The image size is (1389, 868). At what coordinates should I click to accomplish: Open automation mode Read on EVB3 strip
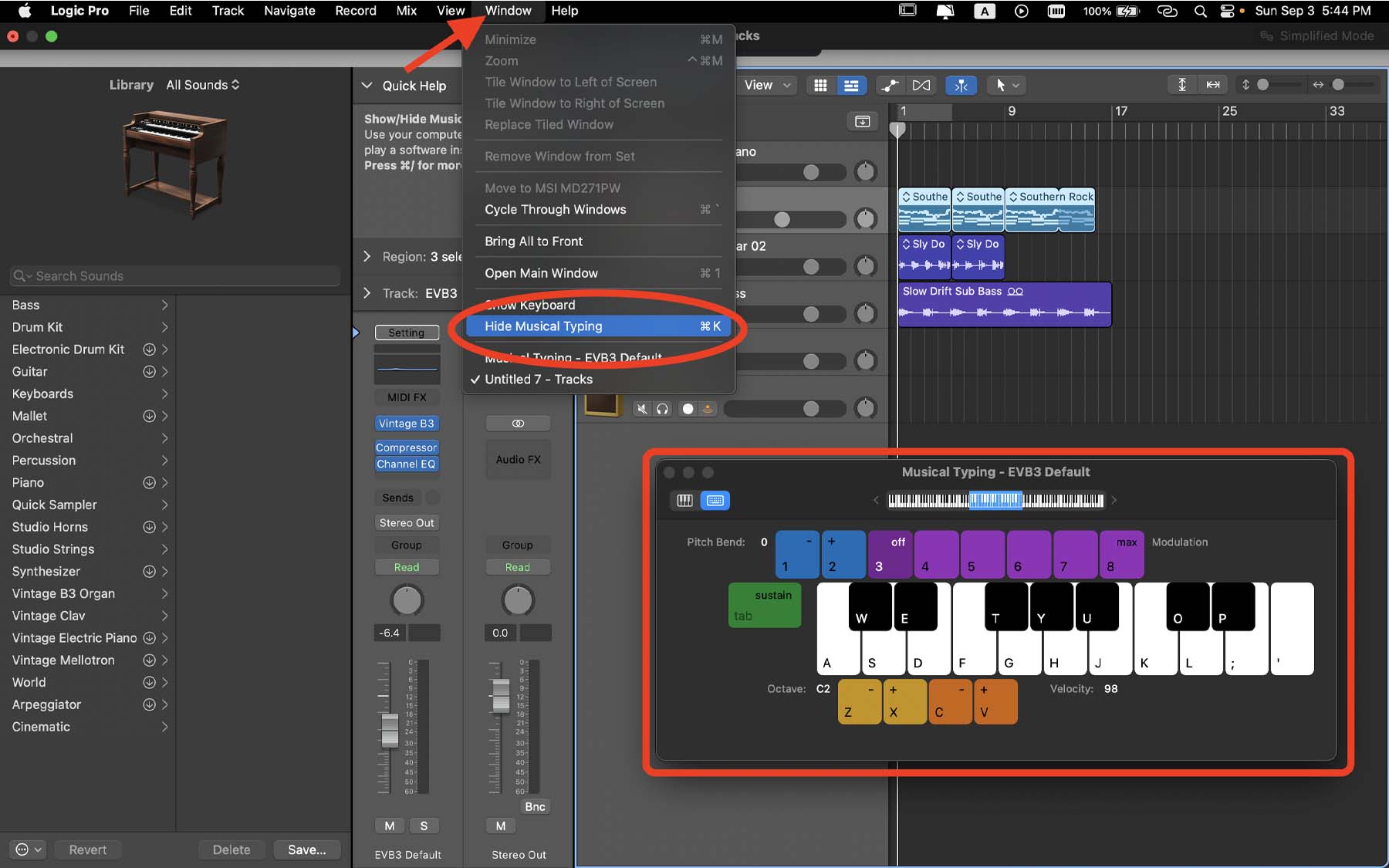[407, 567]
